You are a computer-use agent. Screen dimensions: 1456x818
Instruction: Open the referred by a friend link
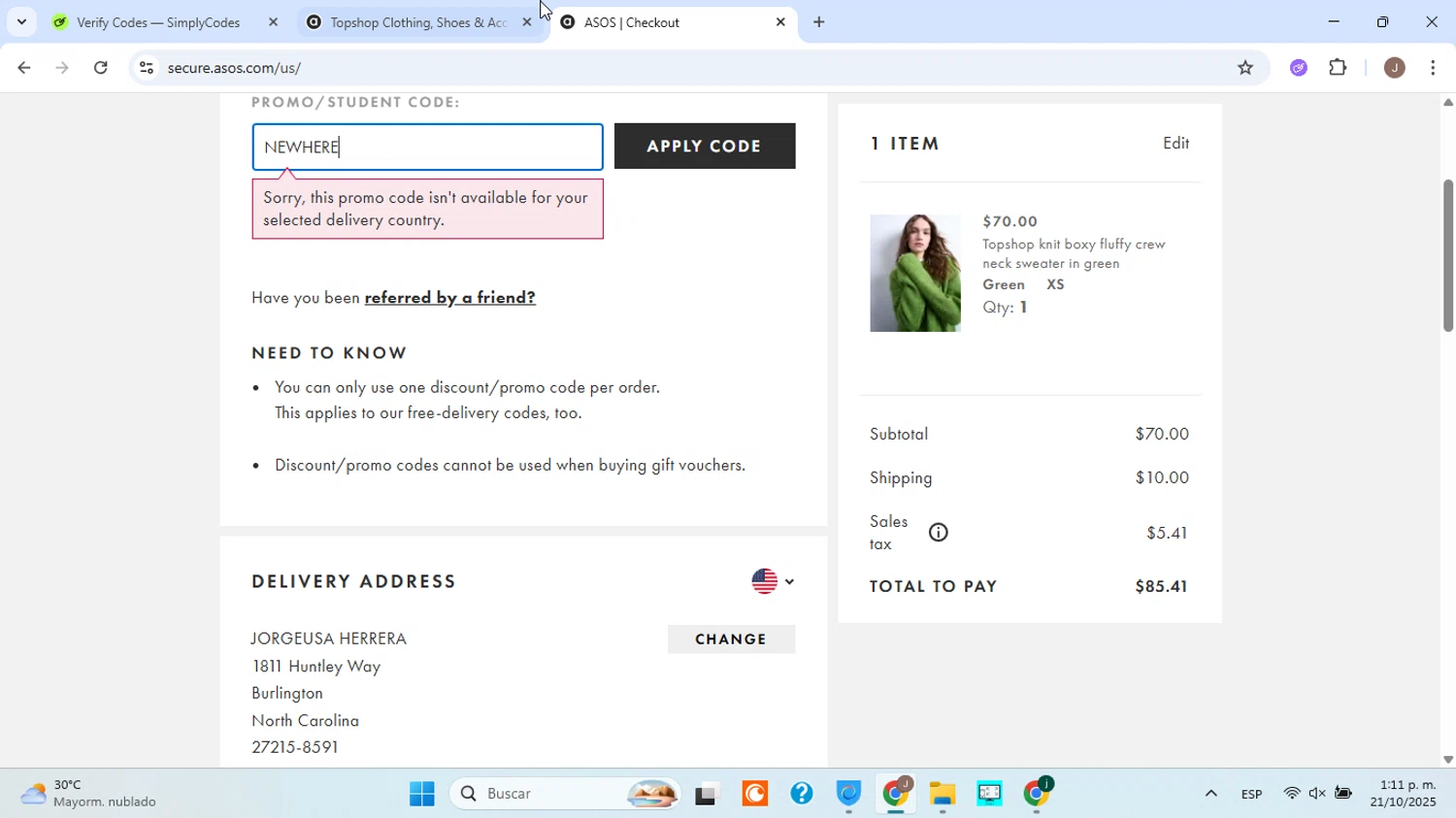click(x=450, y=298)
